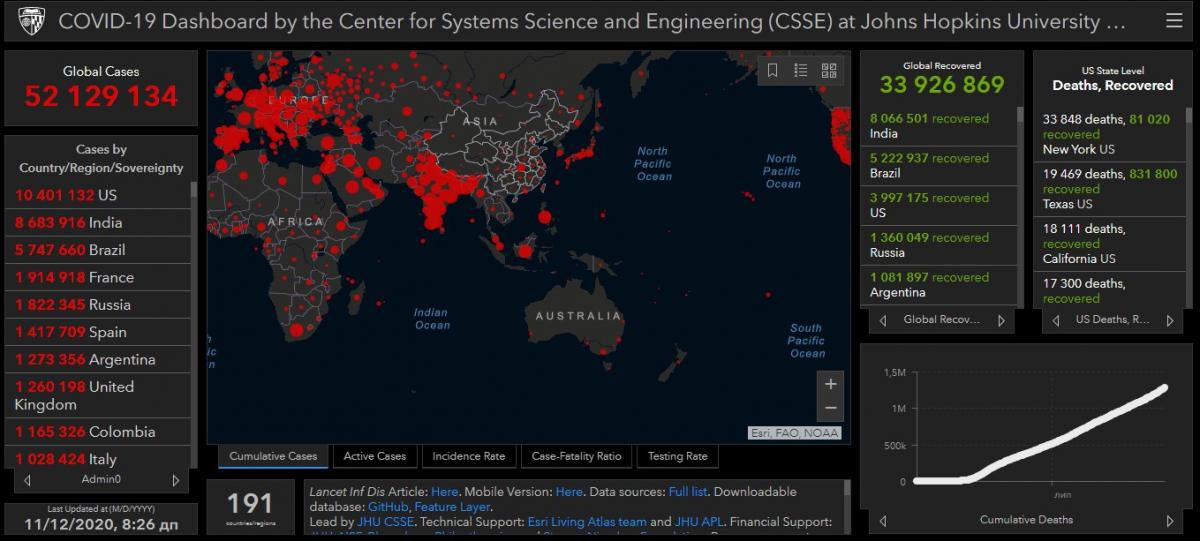This screenshot has width=1200, height=541.
Task: Select United Kingdom in cases list
Action: click(98, 395)
